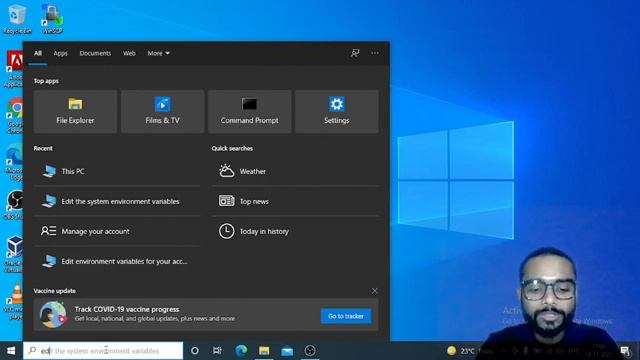
Task: Launch Films & TV tile
Action: click(x=162, y=111)
